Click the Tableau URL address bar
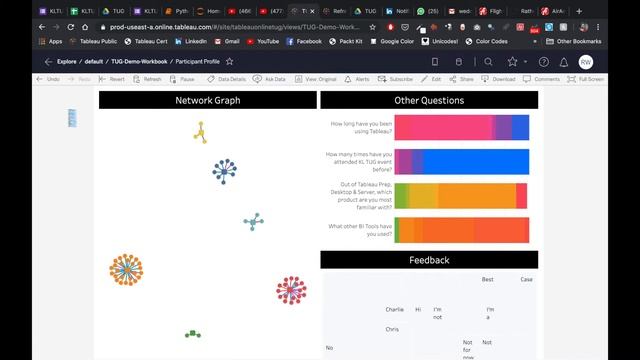Viewport: 640px width, 360px height. click(x=235, y=27)
